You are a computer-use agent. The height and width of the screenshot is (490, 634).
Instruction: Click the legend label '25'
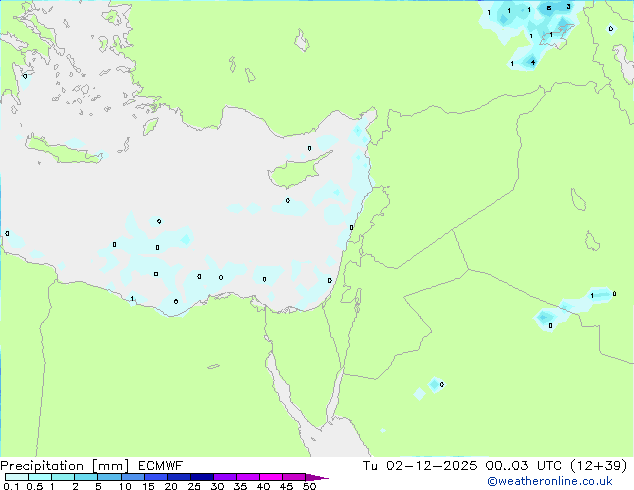[x=194, y=486]
